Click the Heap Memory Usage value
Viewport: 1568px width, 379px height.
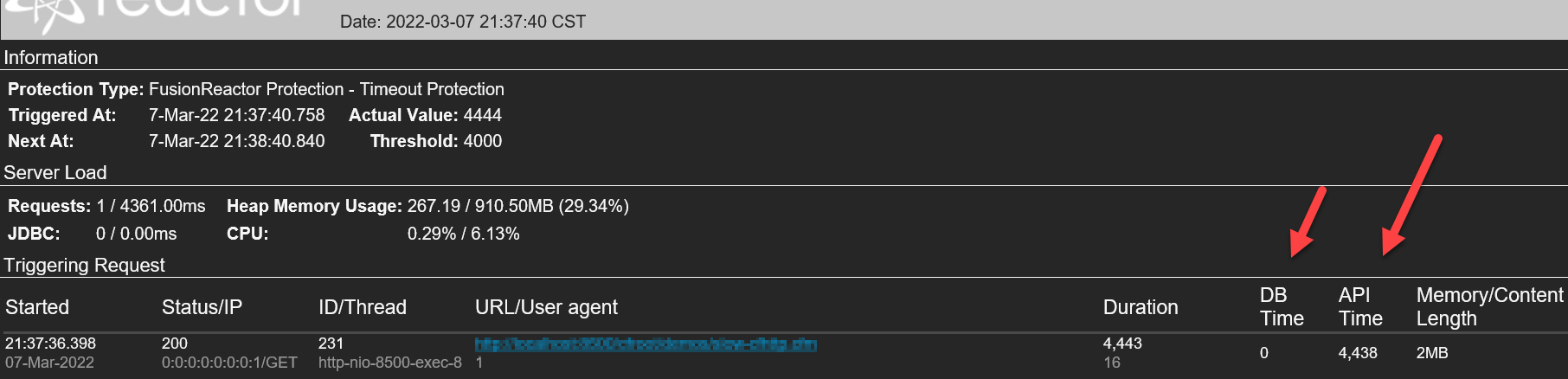coord(518,206)
